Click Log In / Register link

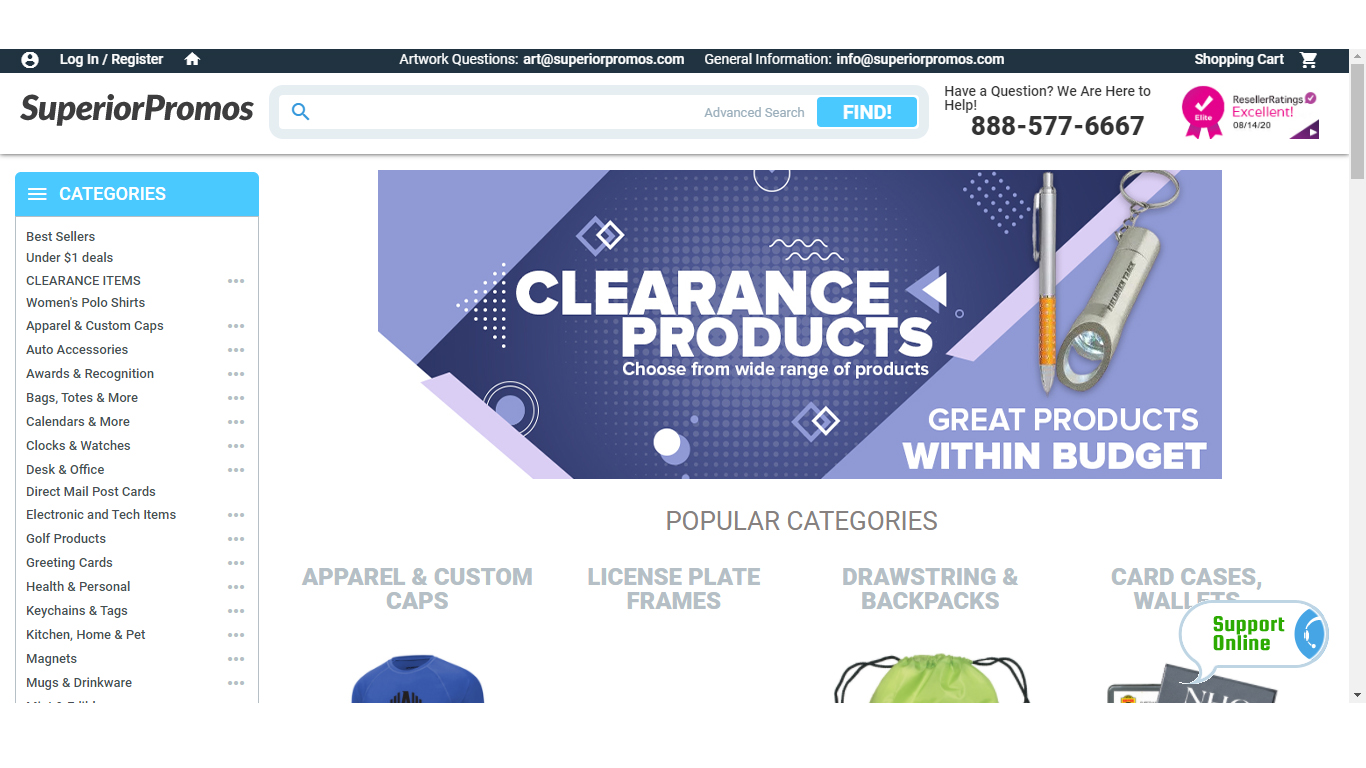click(111, 60)
